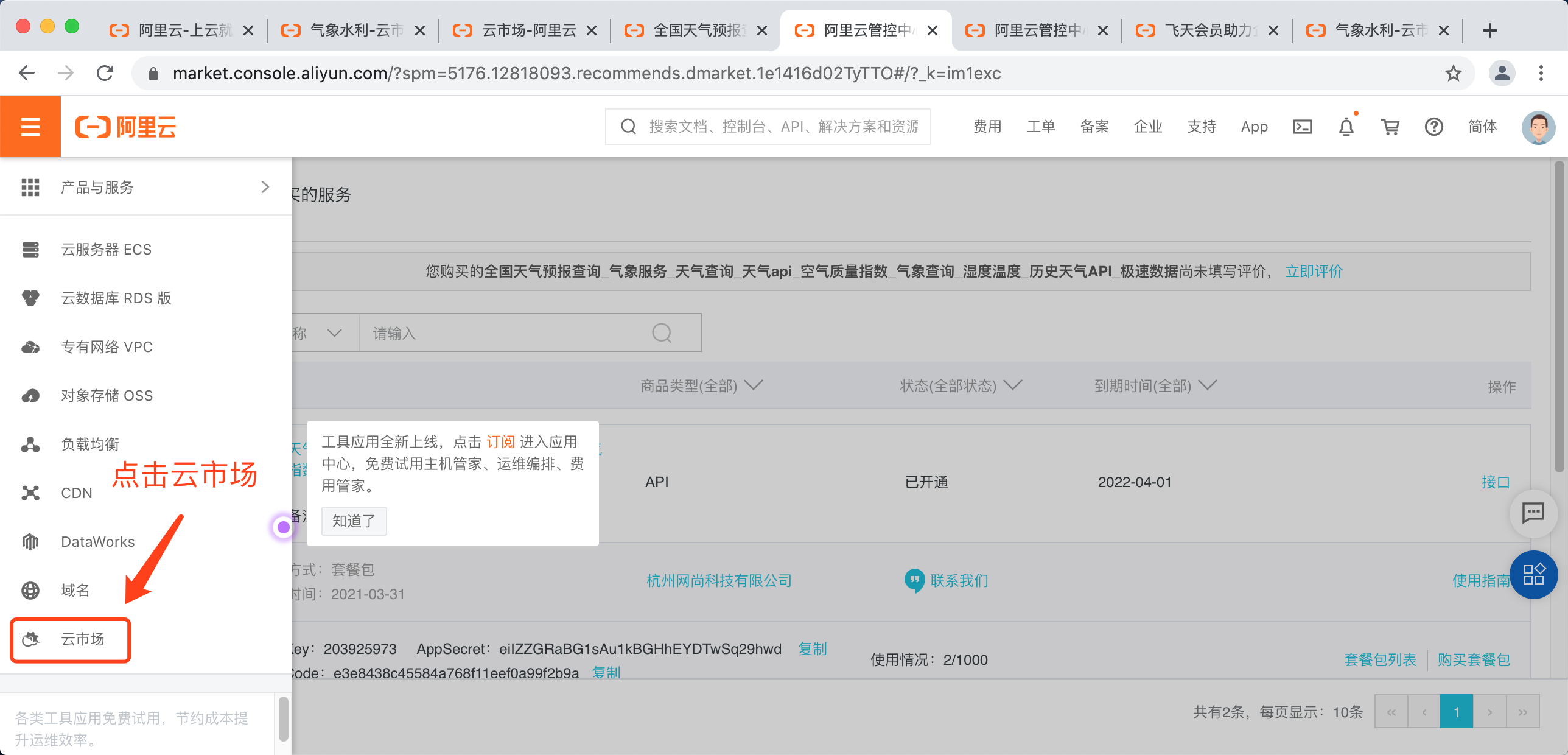Click the orange hamburger menu icon
1568x755 pixels.
click(30, 127)
